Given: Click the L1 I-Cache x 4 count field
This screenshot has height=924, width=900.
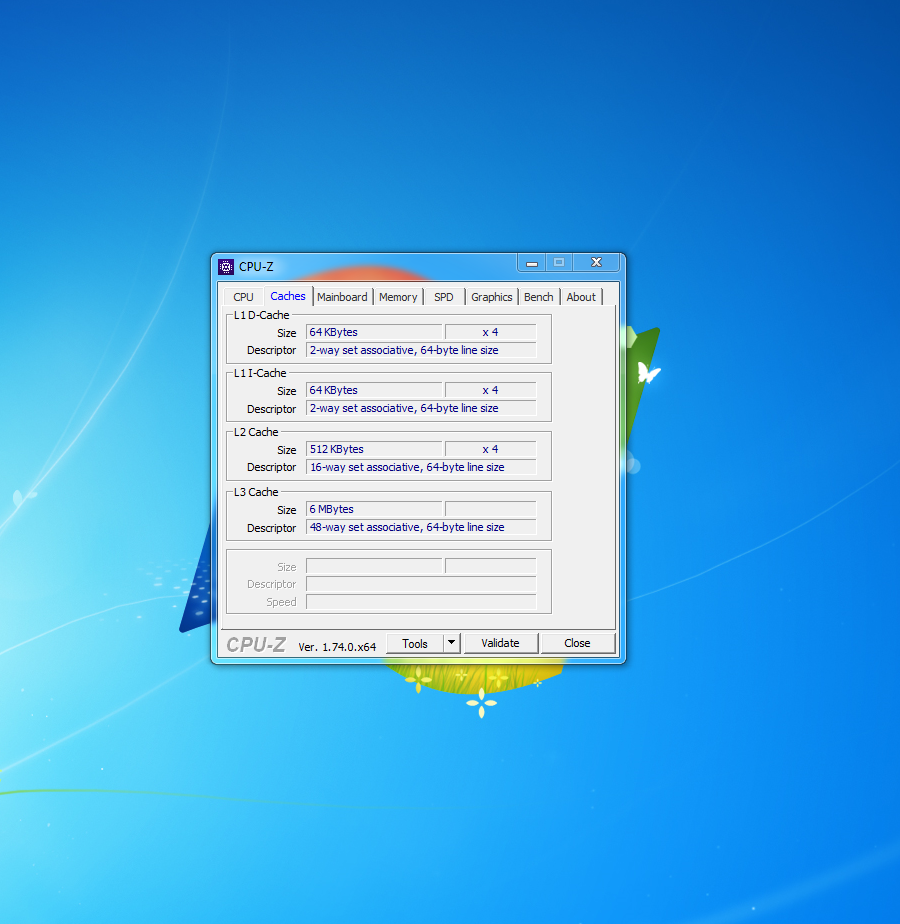Looking at the screenshot, I should pyautogui.click(x=490, y=390).
